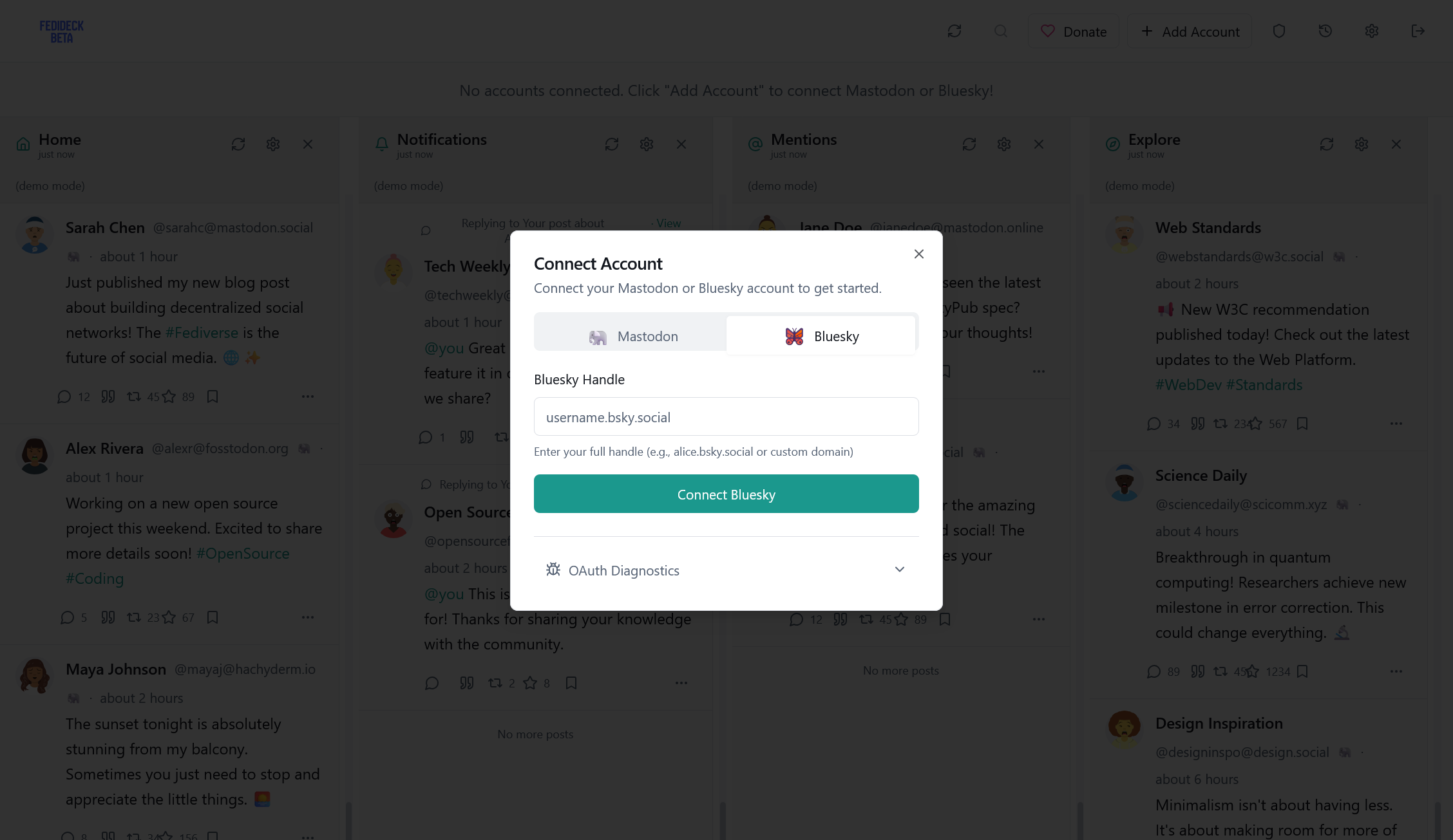1453x840 pixels.
Task: Expand the OAuth Diagnostics section
Action: point(726,570)
